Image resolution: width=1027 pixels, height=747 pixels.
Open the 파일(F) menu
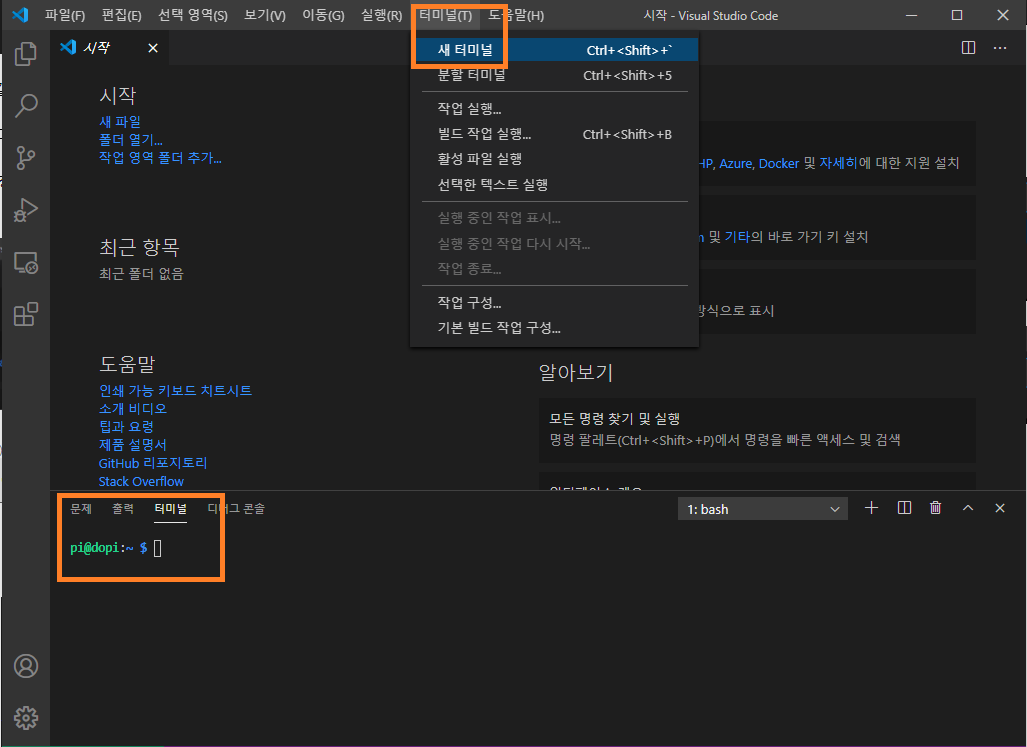coord(65,15)
